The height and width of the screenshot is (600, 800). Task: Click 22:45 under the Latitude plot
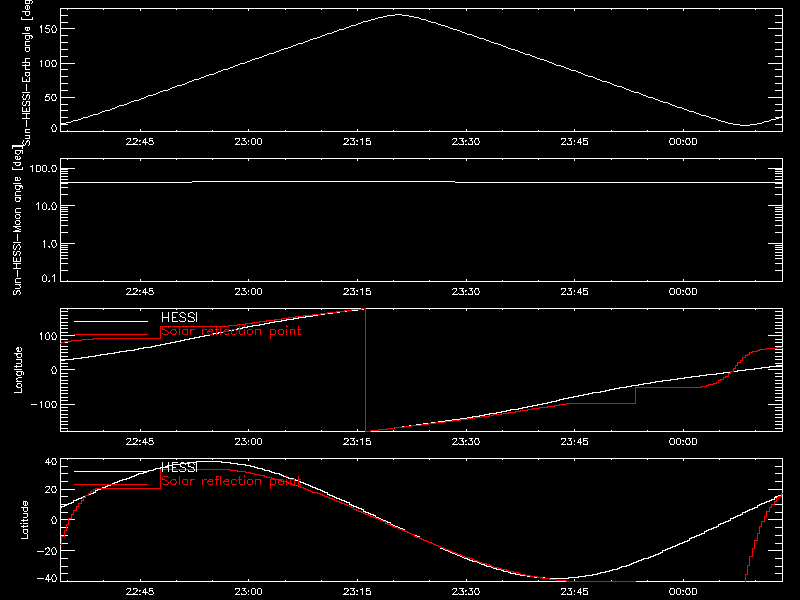point(140,591)
